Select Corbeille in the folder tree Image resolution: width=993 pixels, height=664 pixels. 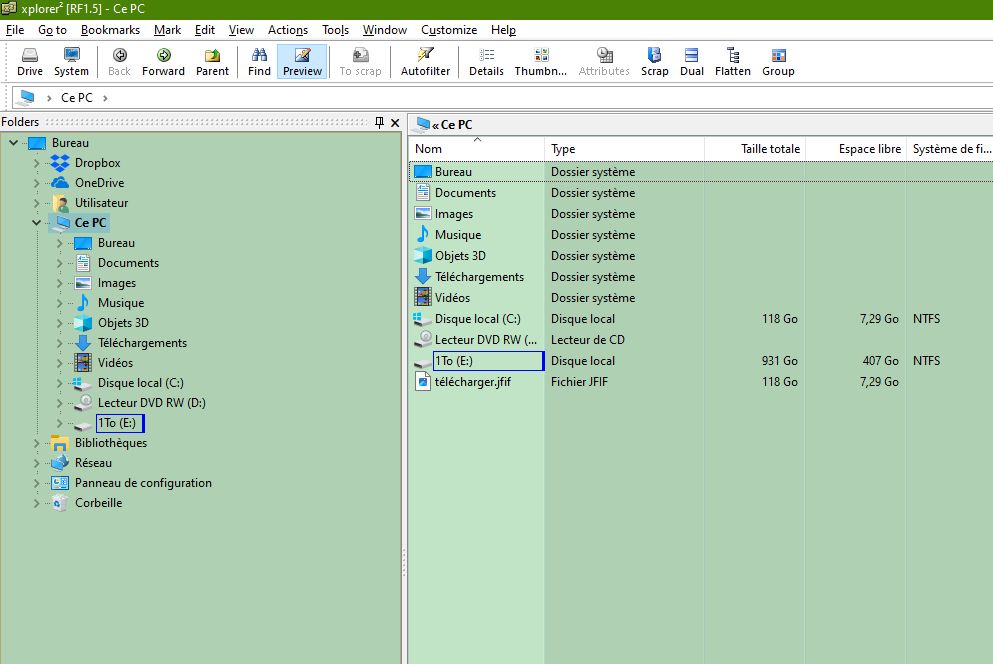pos(98,503)
